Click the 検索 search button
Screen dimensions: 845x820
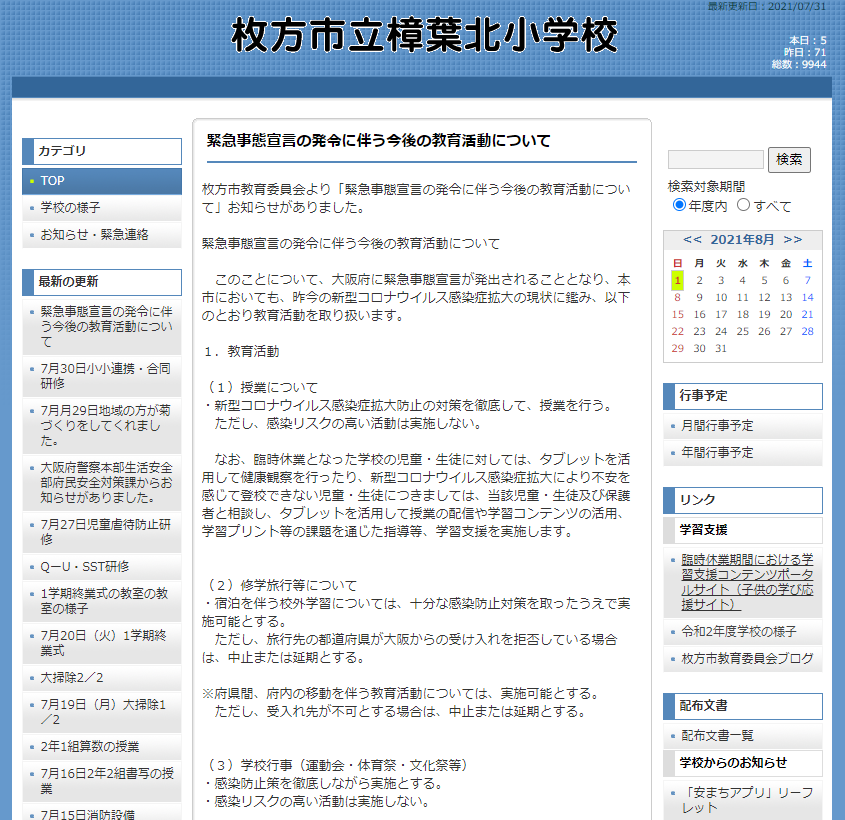(x=789, y=159)
